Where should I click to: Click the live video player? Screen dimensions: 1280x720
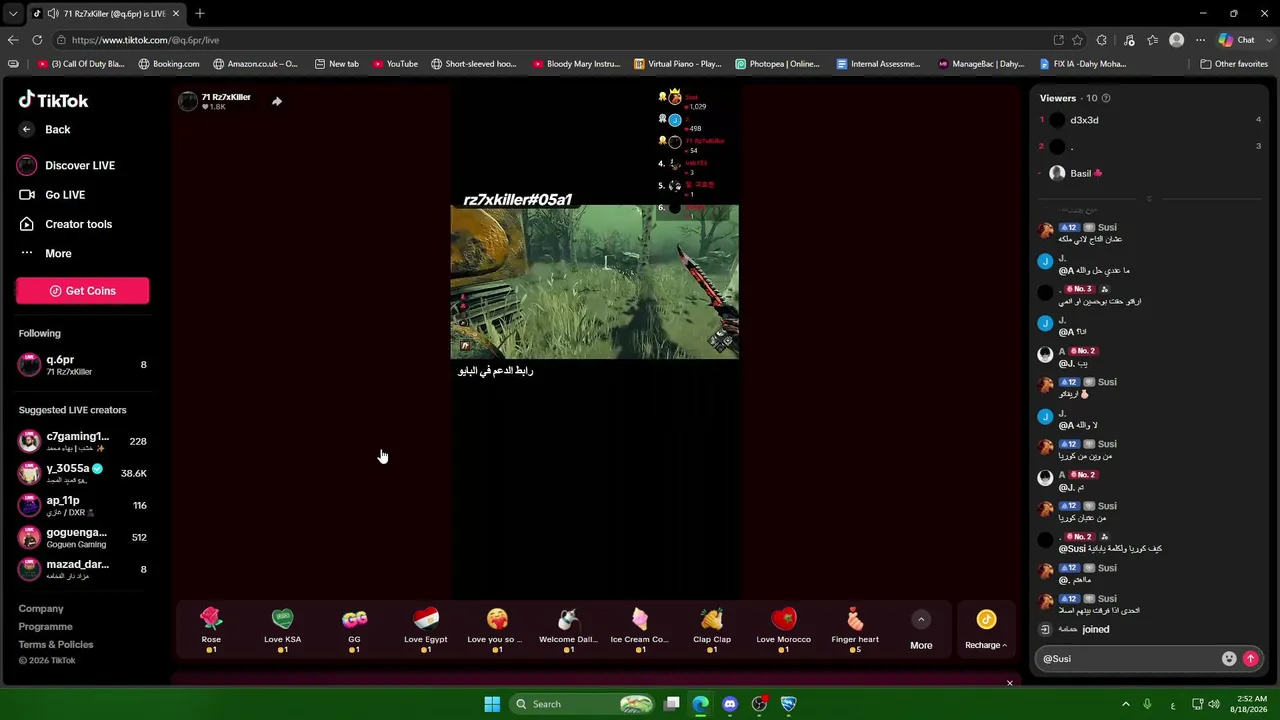[x=595, y=282]
